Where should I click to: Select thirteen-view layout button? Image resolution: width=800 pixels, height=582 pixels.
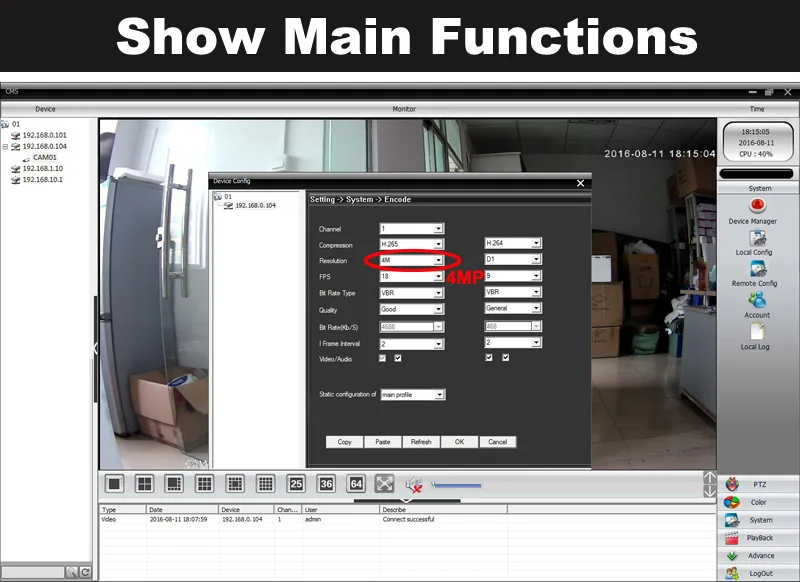point(235,484)
